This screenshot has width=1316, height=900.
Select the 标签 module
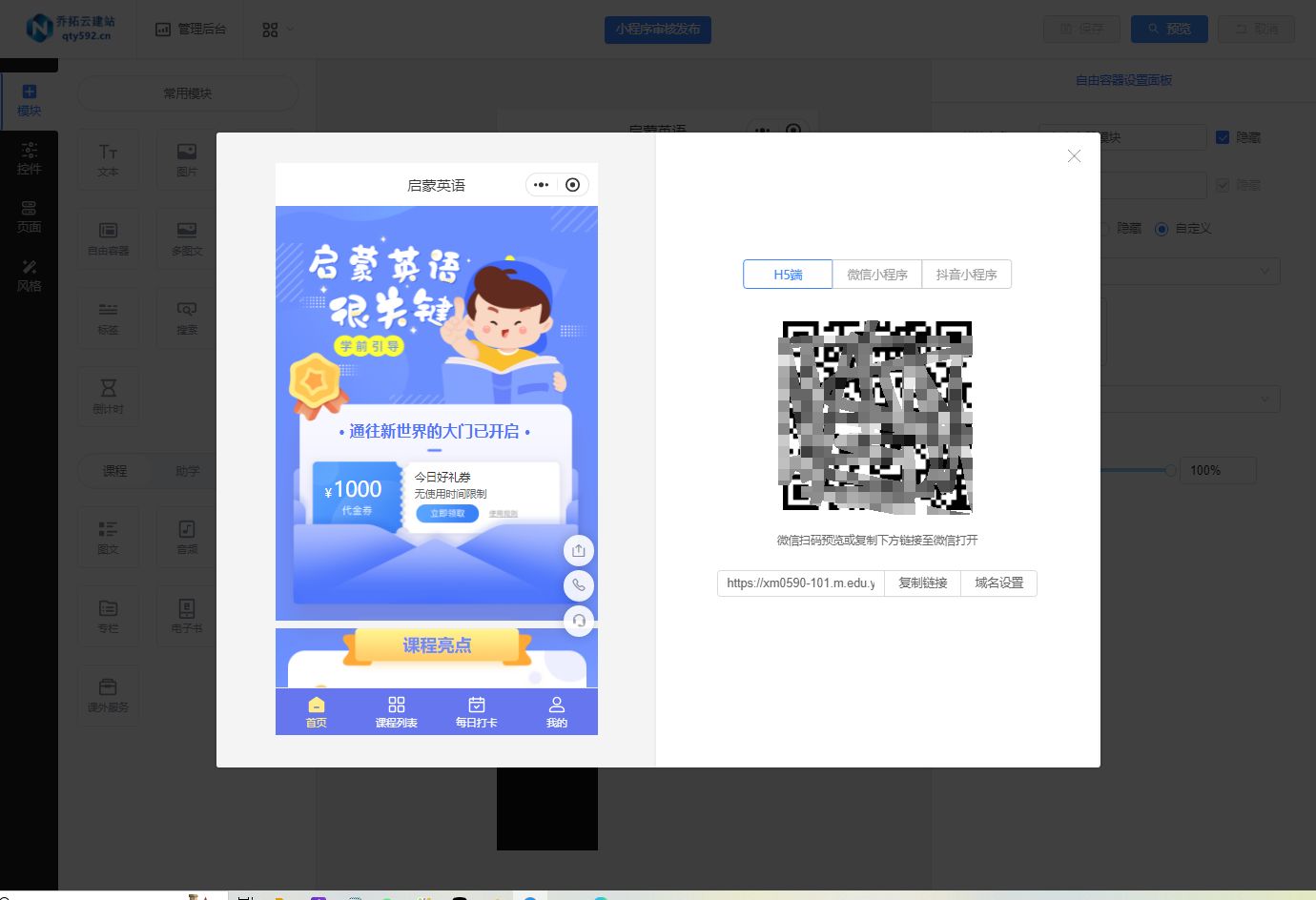pos(108,318)
